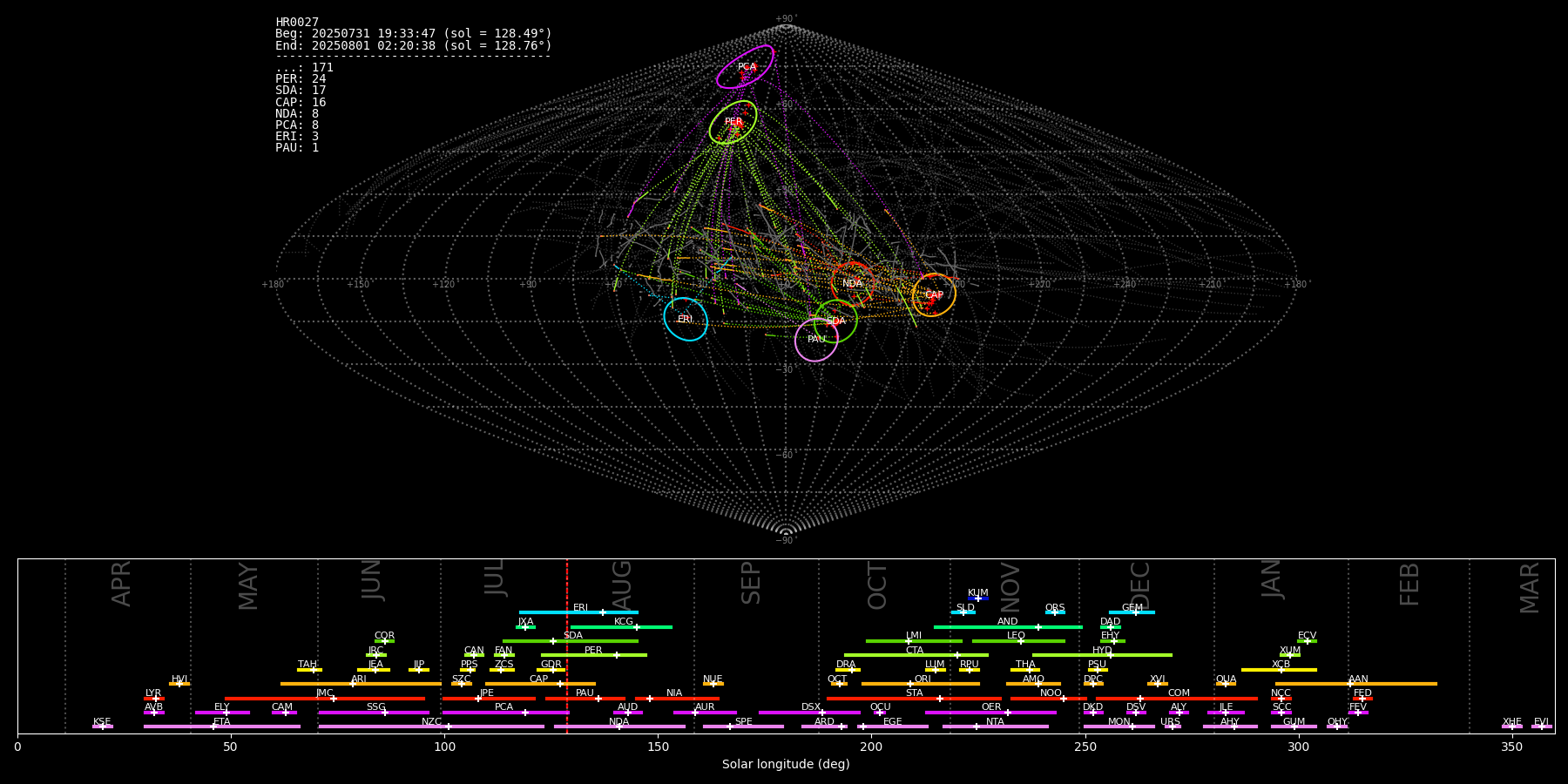Image resolution: width=1568 pixels, height=784 pixels.
Task: Select the HYD shower bar in timeline
Action: (x=1102, y=655)
